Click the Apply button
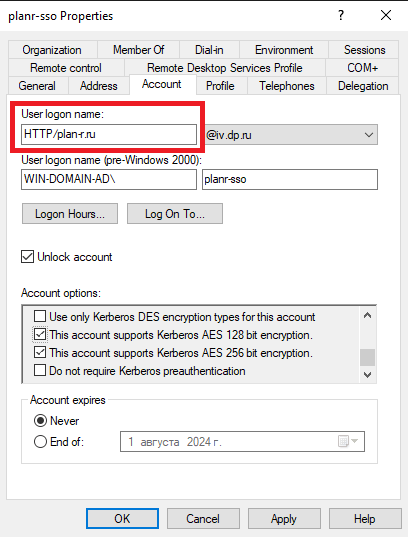This screenshot has height=537, width=408. tap(284, 519)
